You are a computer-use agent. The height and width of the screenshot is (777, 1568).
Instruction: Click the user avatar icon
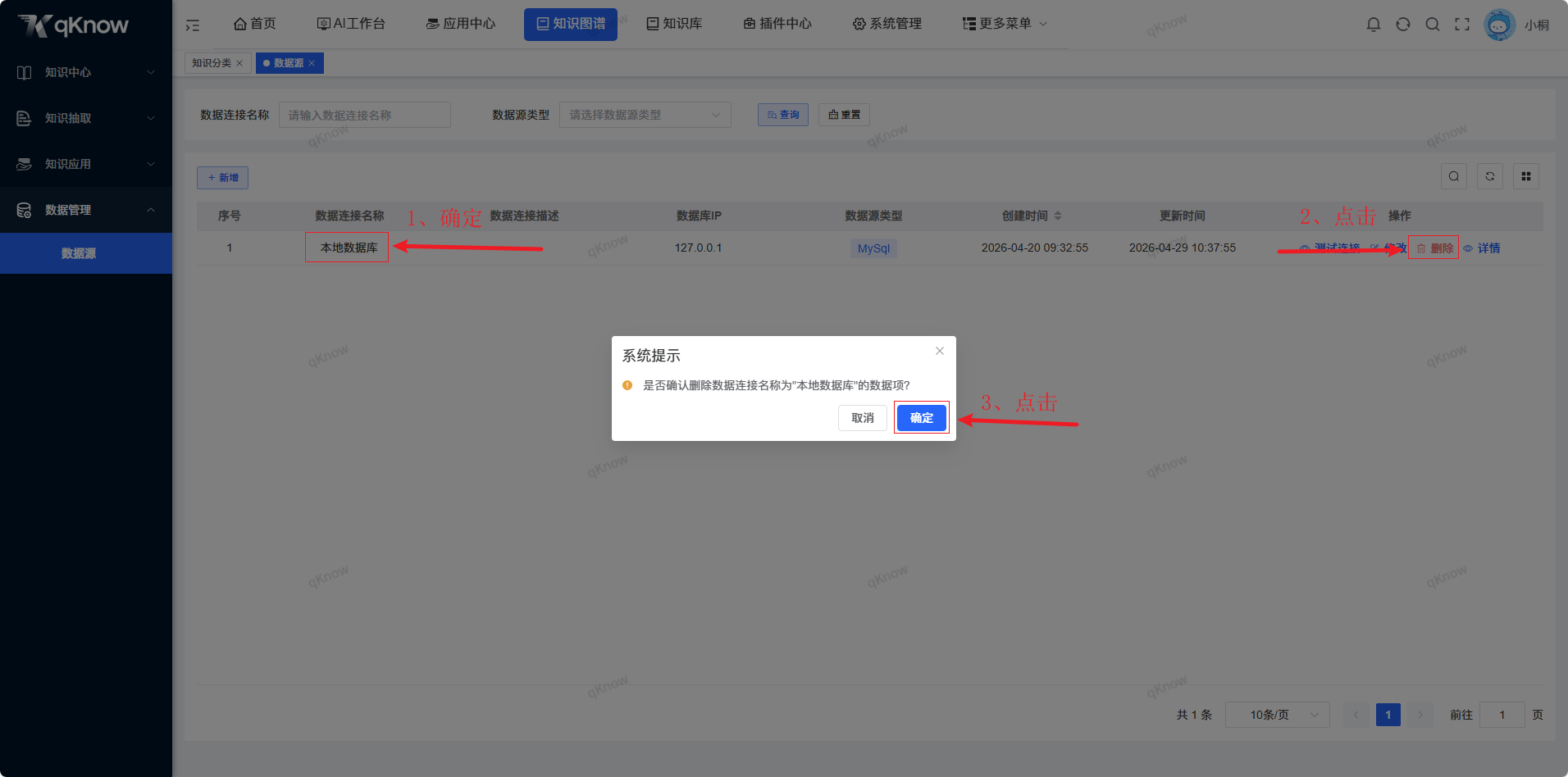(x=1499, y=25)
